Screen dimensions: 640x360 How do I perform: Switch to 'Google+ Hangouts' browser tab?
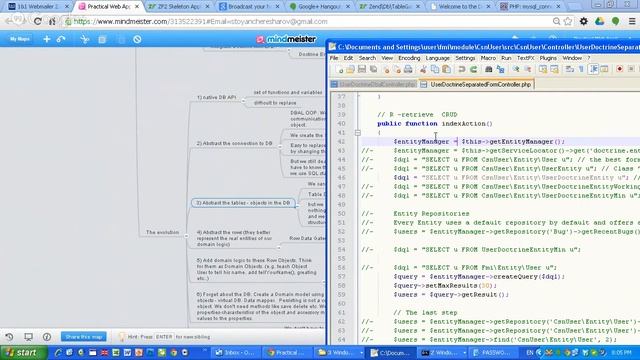[320, 7]
